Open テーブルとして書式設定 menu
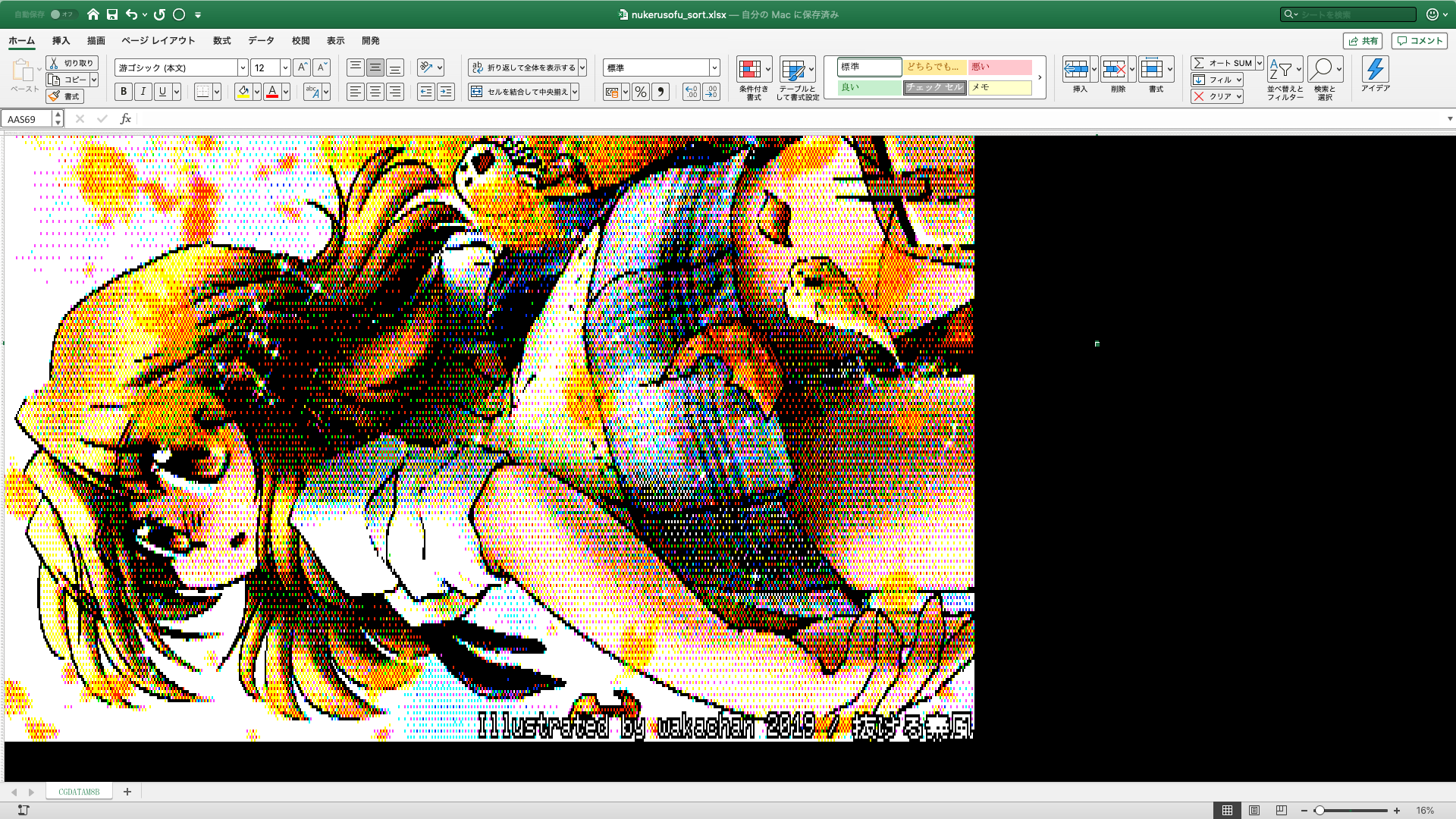Image resolution: width=1456 pixels, height=819 pixels. coord(797,79)
